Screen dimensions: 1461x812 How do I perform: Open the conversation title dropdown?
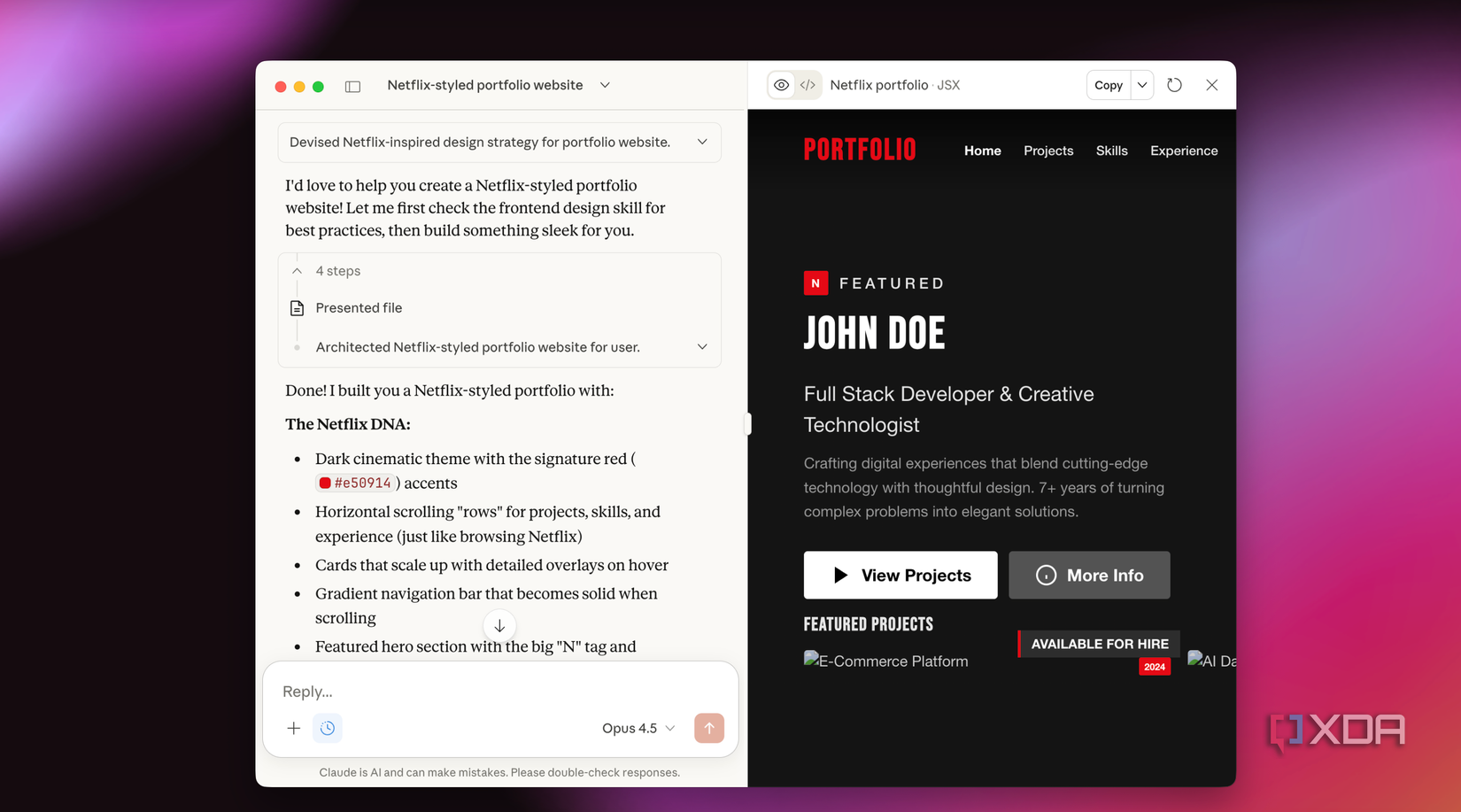(x=605, y=85)
